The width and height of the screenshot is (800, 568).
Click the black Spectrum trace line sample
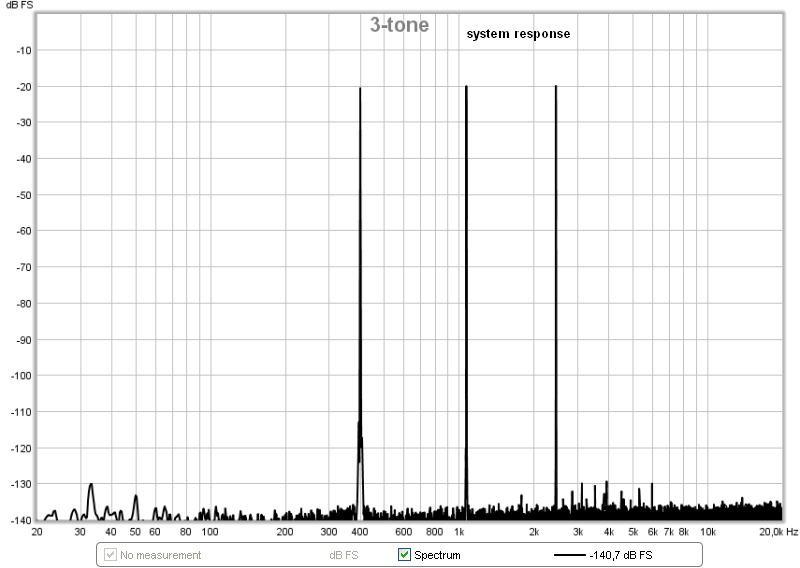coord(569,555)
